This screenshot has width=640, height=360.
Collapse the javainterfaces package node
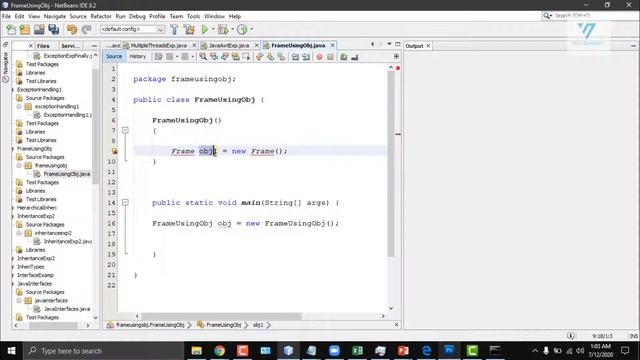click(19, 300)
